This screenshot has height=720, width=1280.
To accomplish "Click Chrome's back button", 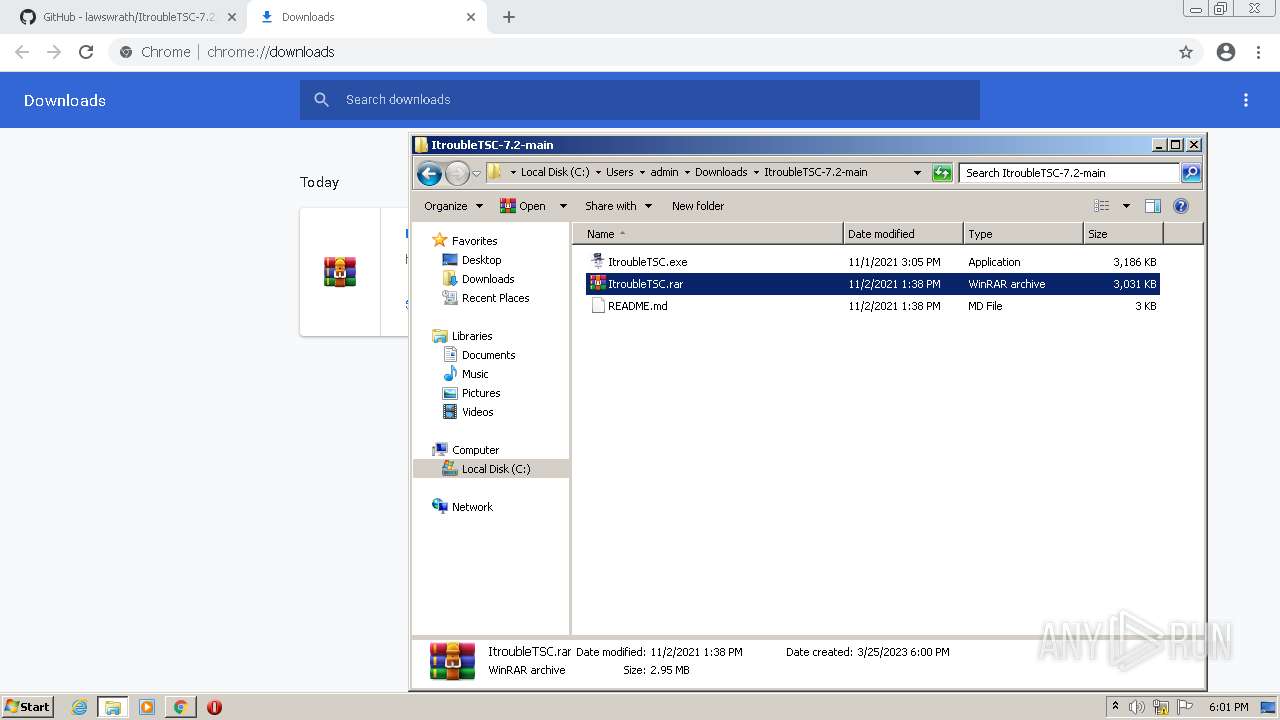I will pyautogui.click(x=22, y=52).
